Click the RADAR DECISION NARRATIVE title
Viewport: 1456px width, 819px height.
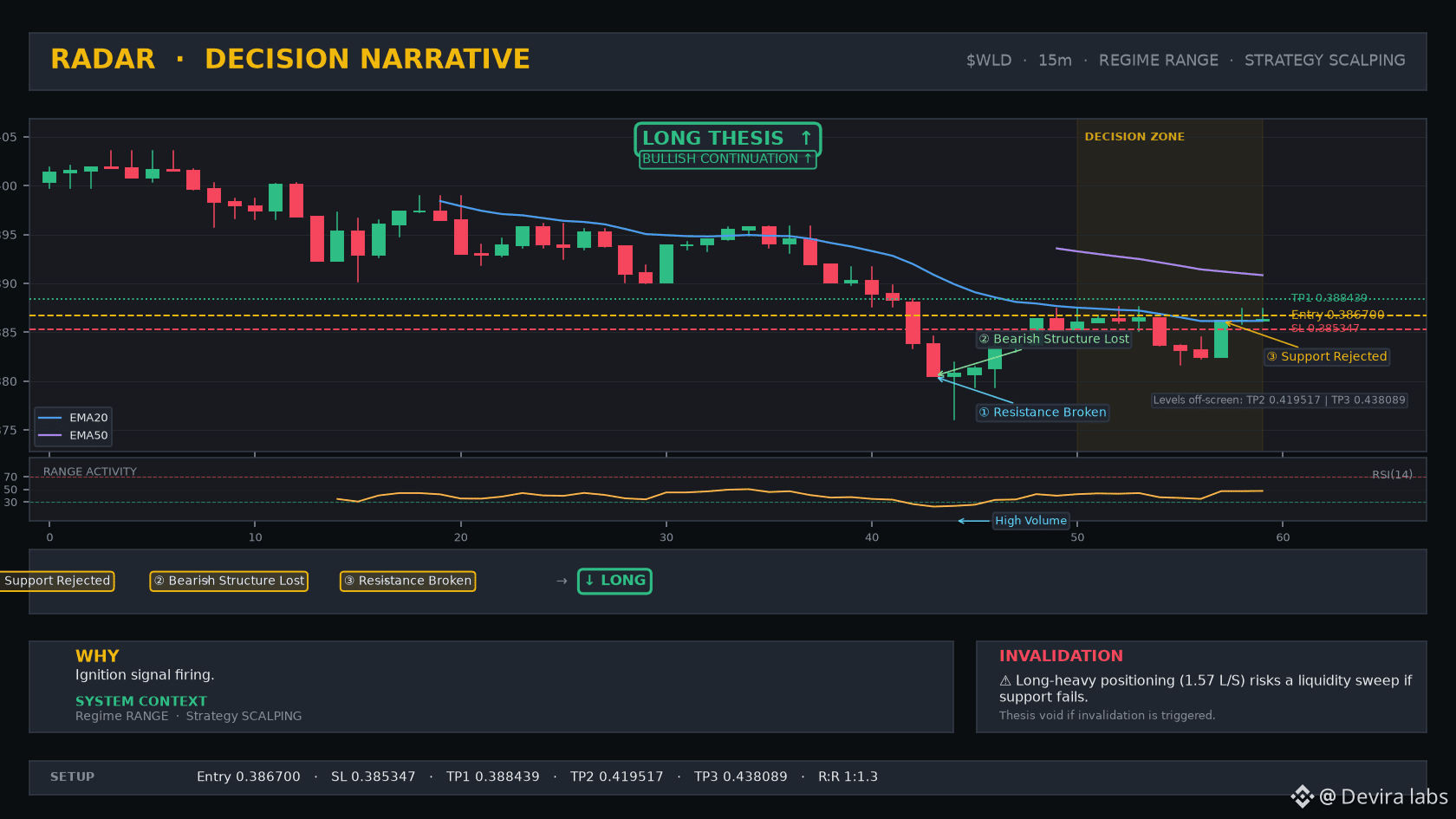point(290,59)
